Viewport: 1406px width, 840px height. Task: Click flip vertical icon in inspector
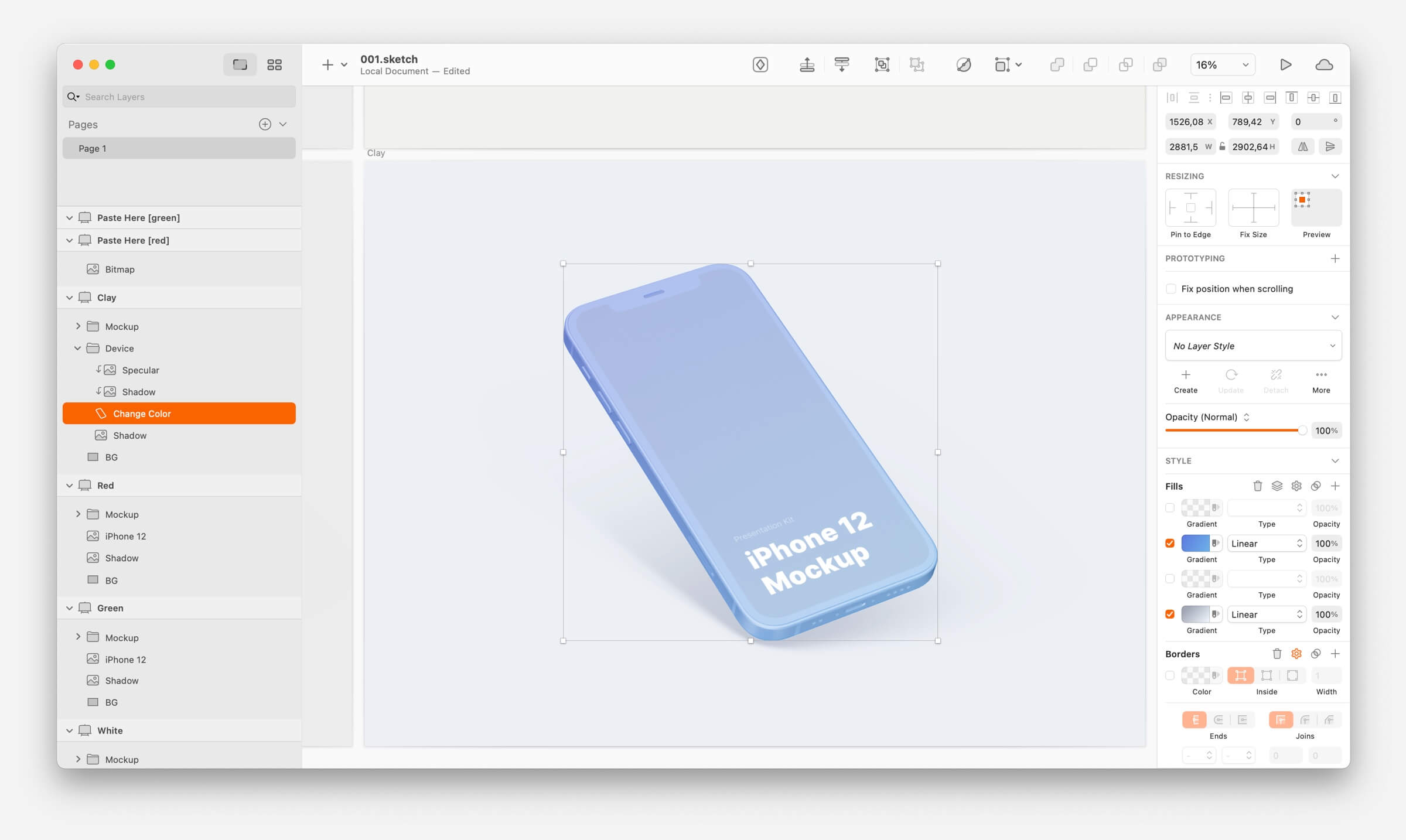coord(1330,146)
